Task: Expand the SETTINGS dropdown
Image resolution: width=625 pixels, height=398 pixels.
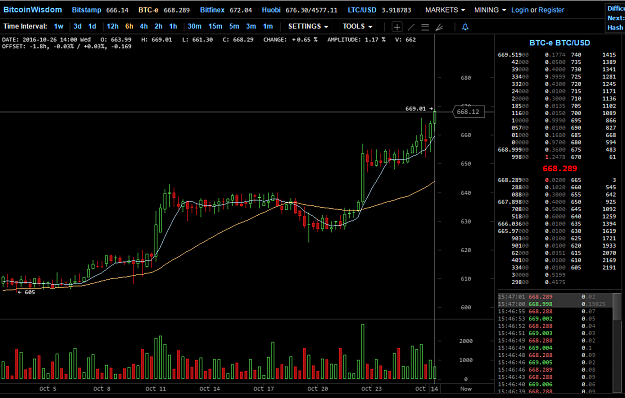Action: (308, 27)
